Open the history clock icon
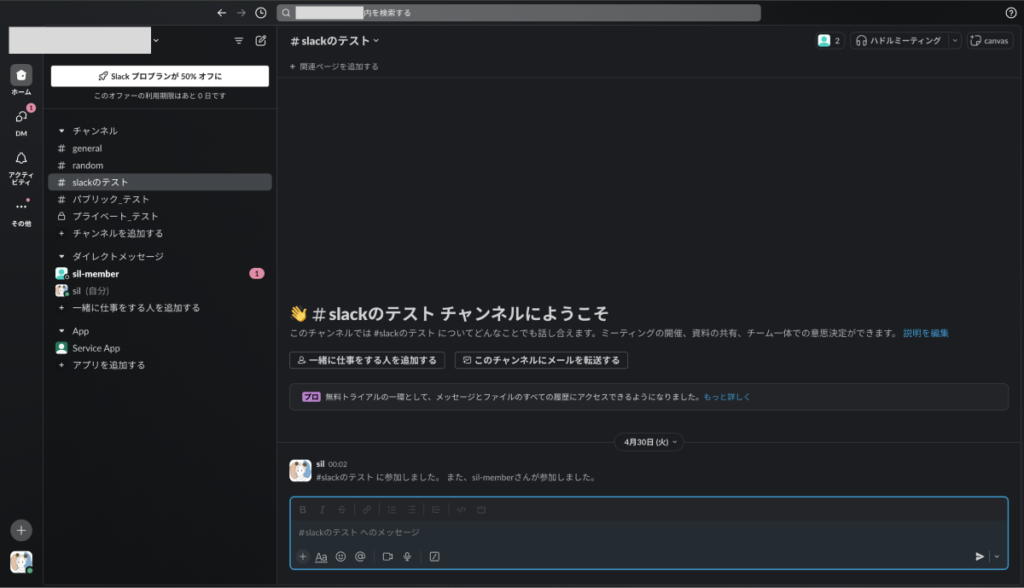 click(x=261, y=13)
